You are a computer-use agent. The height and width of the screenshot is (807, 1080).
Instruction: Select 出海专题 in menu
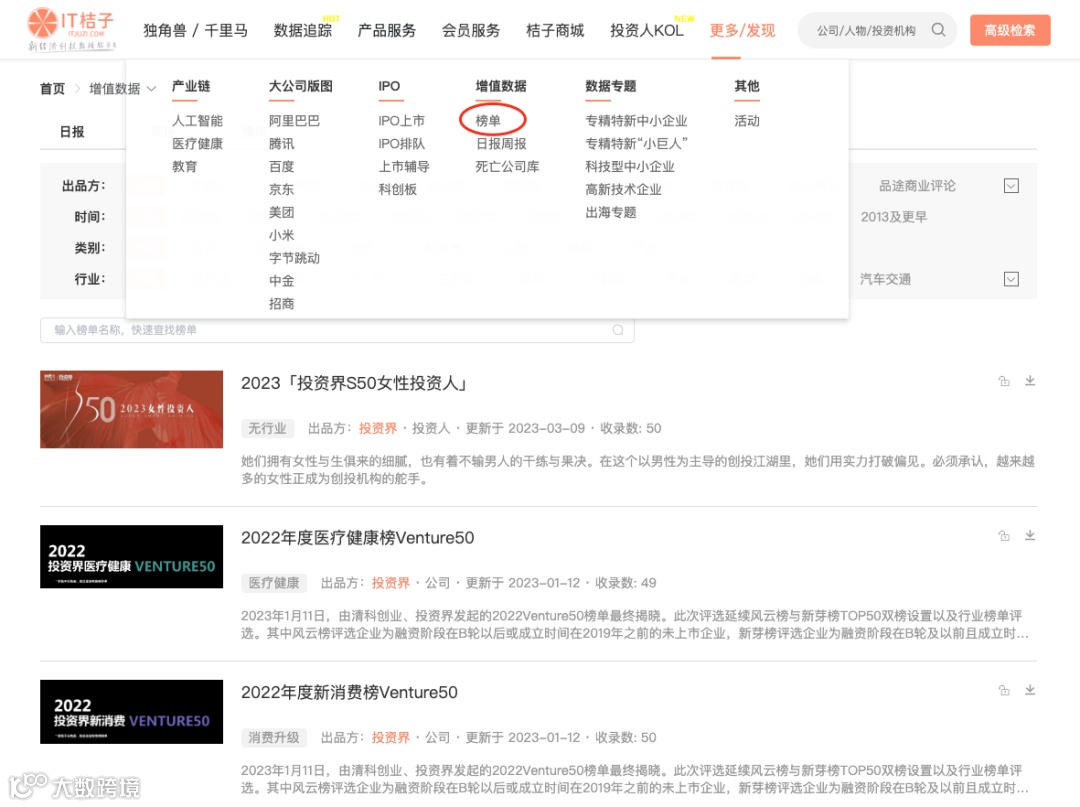click(x=611, y=212)
